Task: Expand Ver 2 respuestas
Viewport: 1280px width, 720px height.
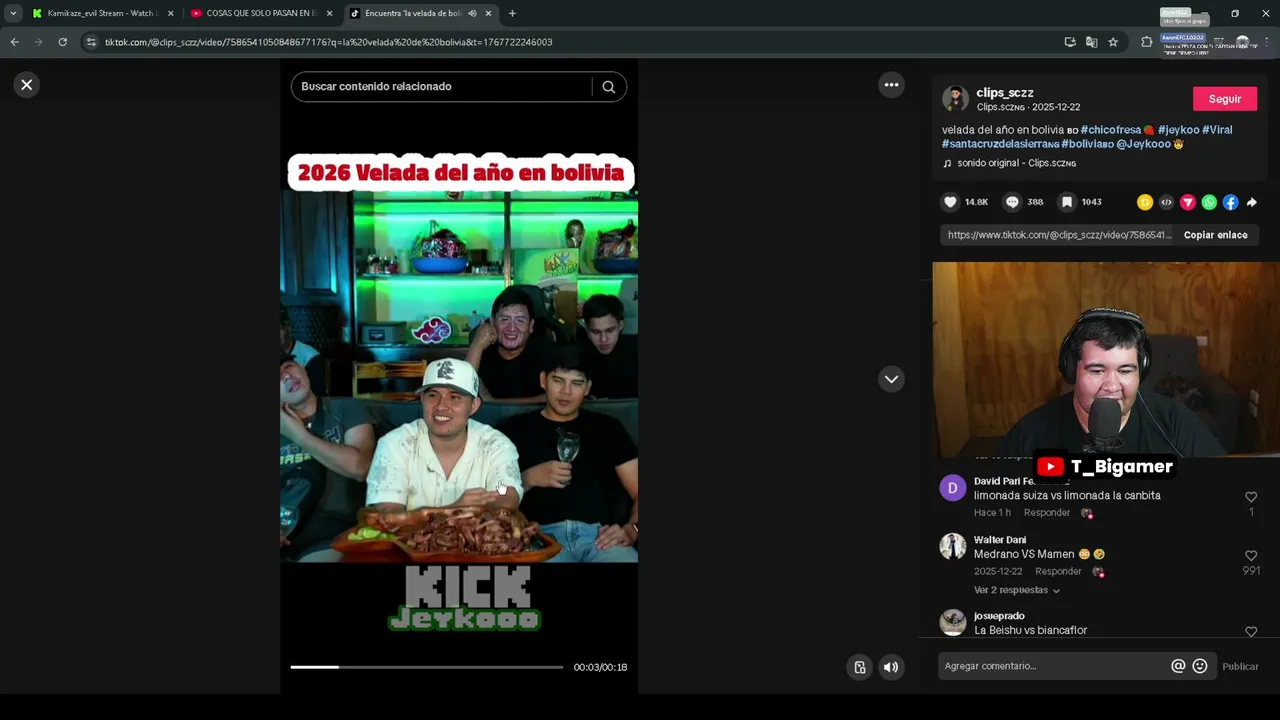Action: click(1017, 590)
